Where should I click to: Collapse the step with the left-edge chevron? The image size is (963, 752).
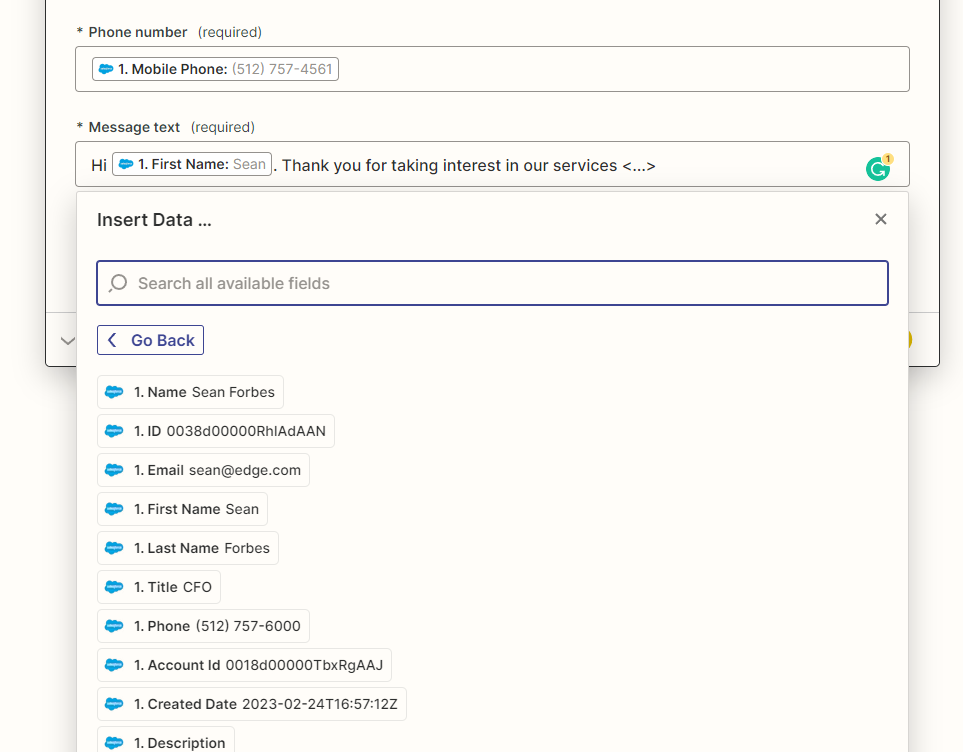(x=67, y=340)
